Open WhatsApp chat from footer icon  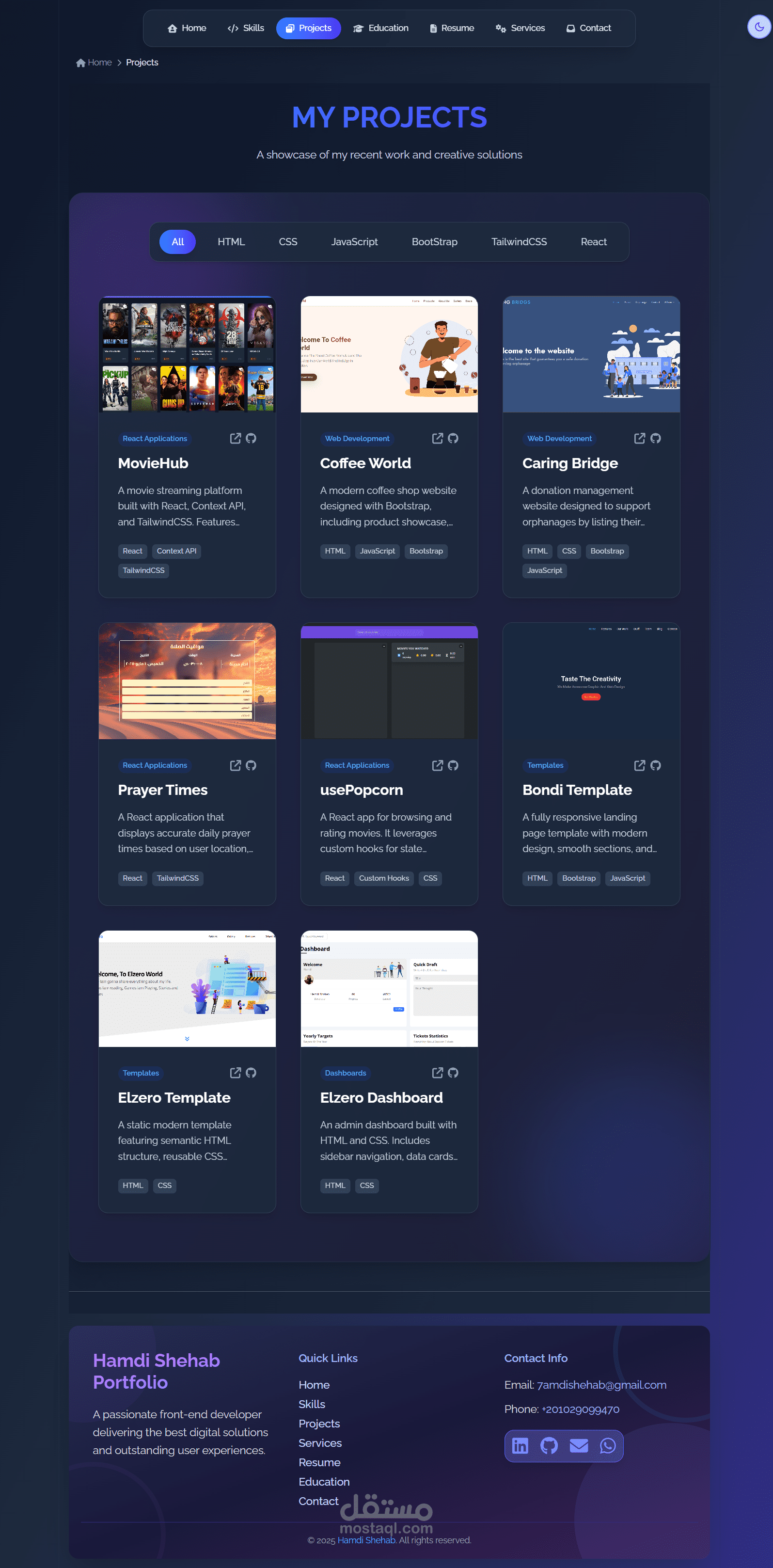click(608, 1446)
